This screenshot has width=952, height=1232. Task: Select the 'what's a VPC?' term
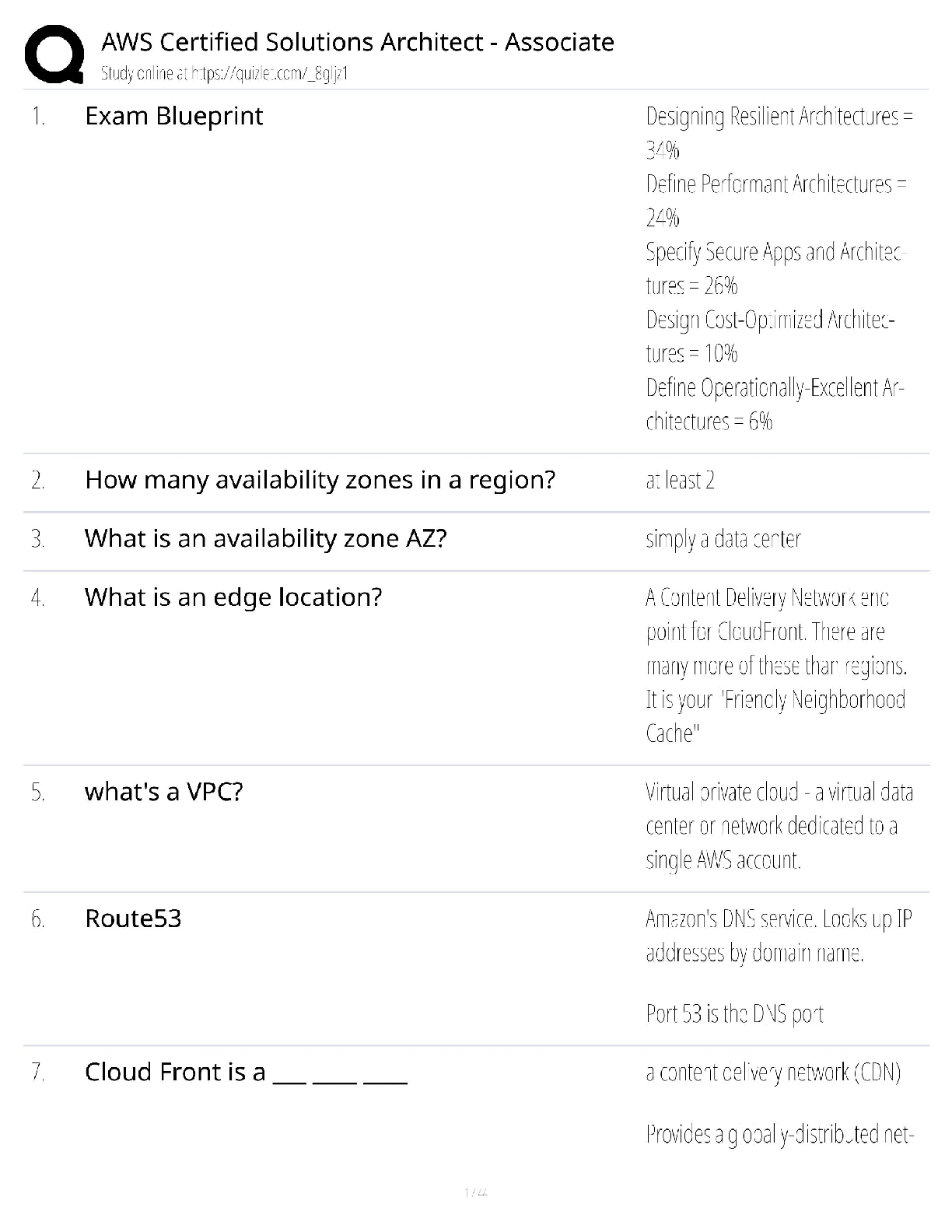coord(164,792)
